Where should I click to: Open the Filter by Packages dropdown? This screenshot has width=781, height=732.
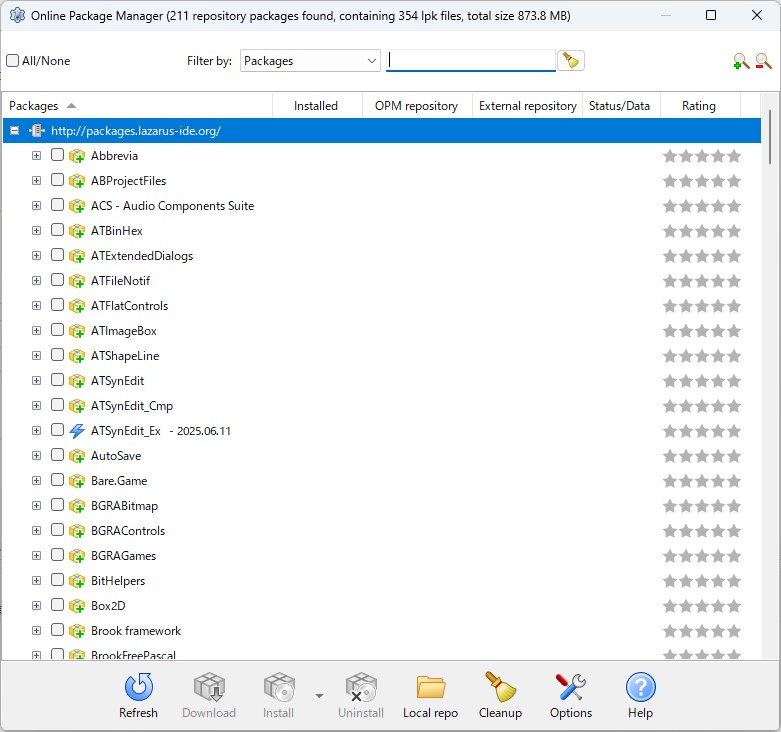click(x=310, y=61)
